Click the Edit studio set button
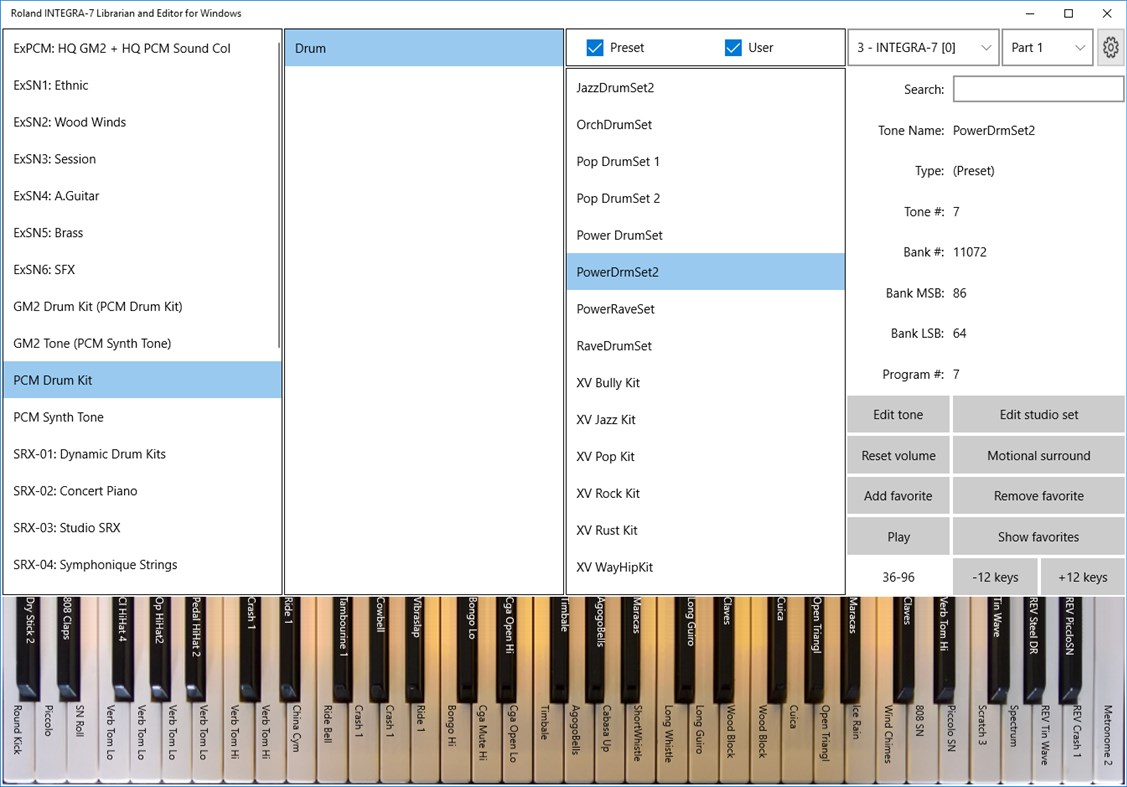 tap(1038, 414)
